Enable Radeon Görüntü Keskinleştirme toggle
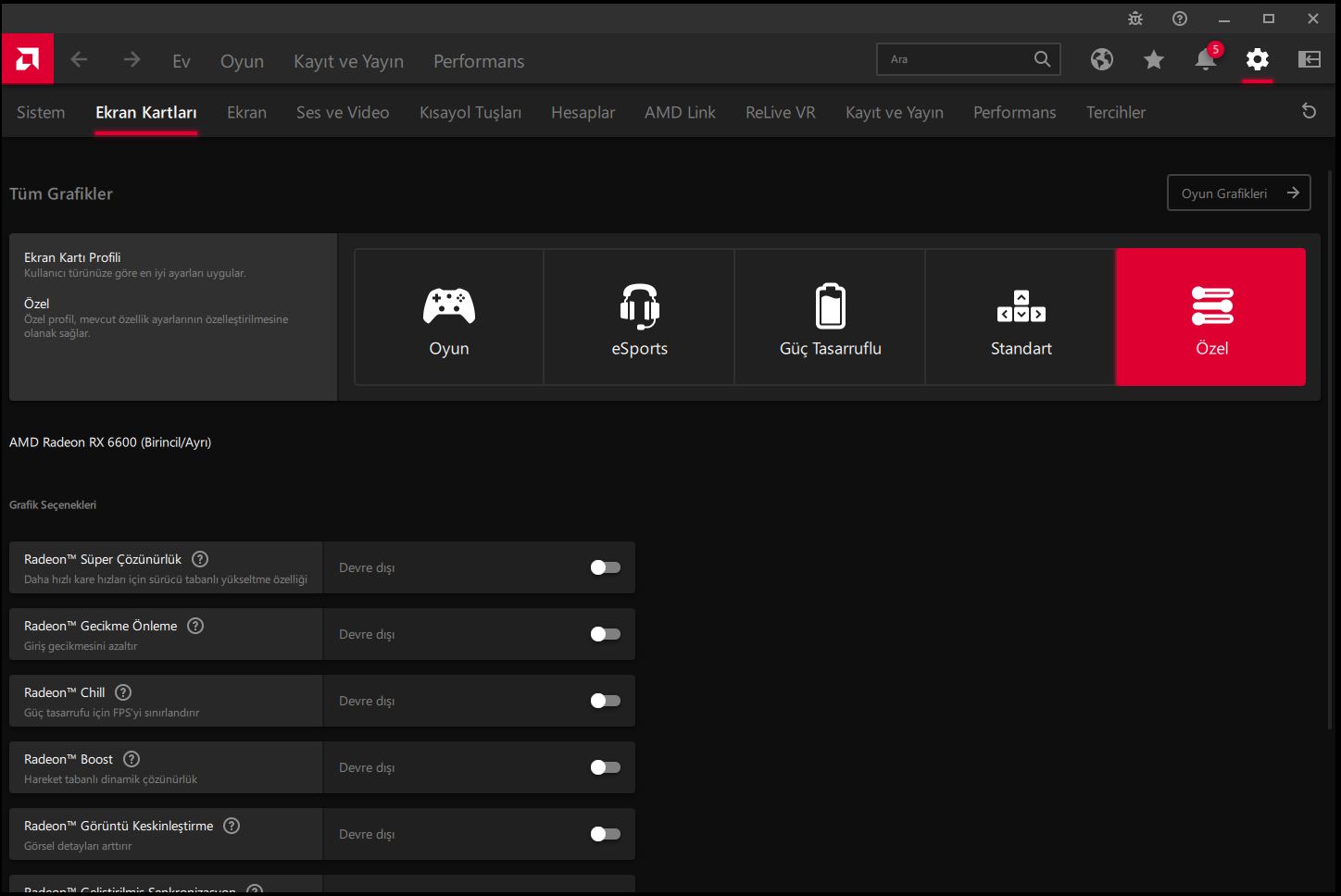 [x=606, y=834]
